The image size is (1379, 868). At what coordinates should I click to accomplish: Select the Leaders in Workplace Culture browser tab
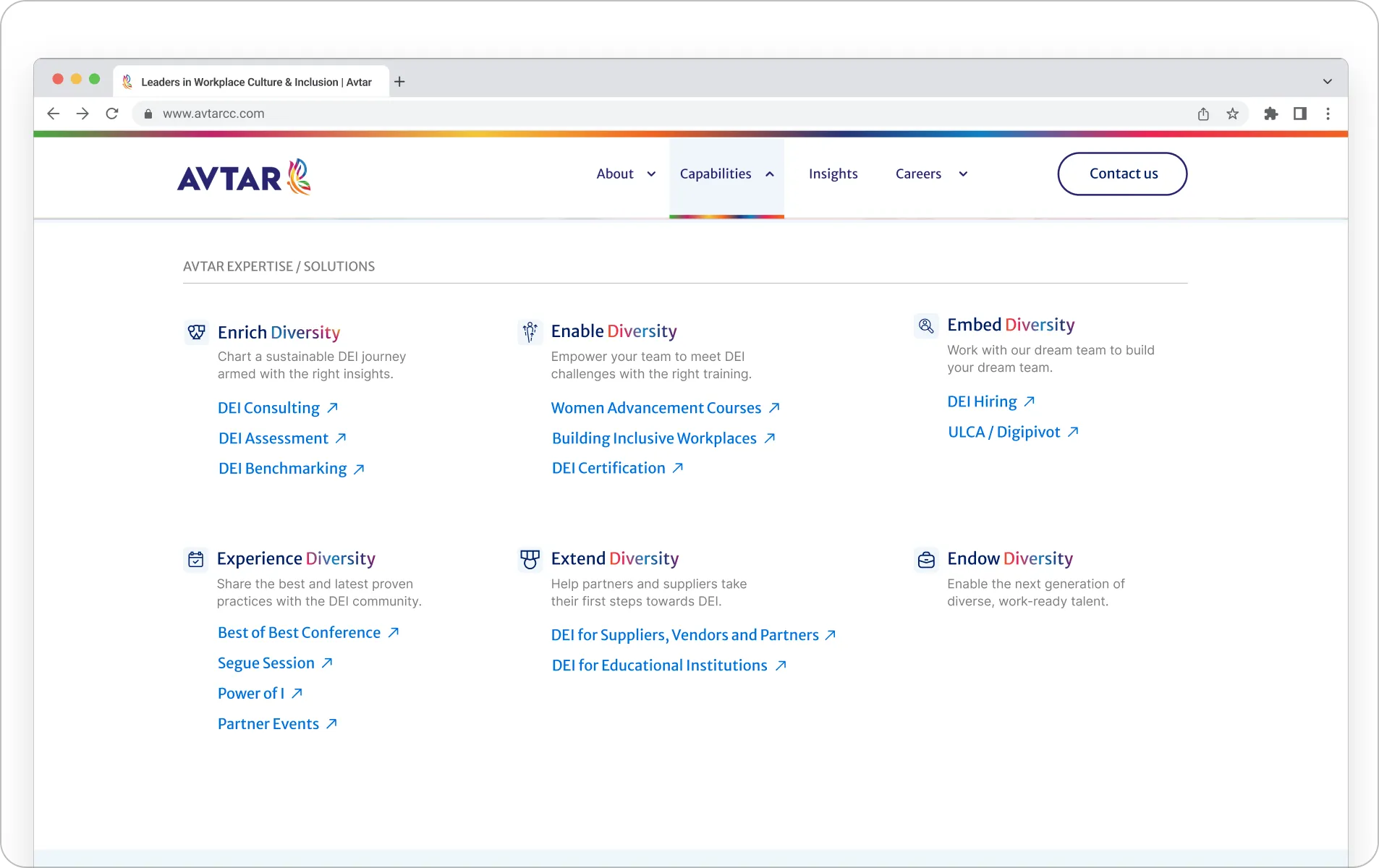(x=251, y=82)
